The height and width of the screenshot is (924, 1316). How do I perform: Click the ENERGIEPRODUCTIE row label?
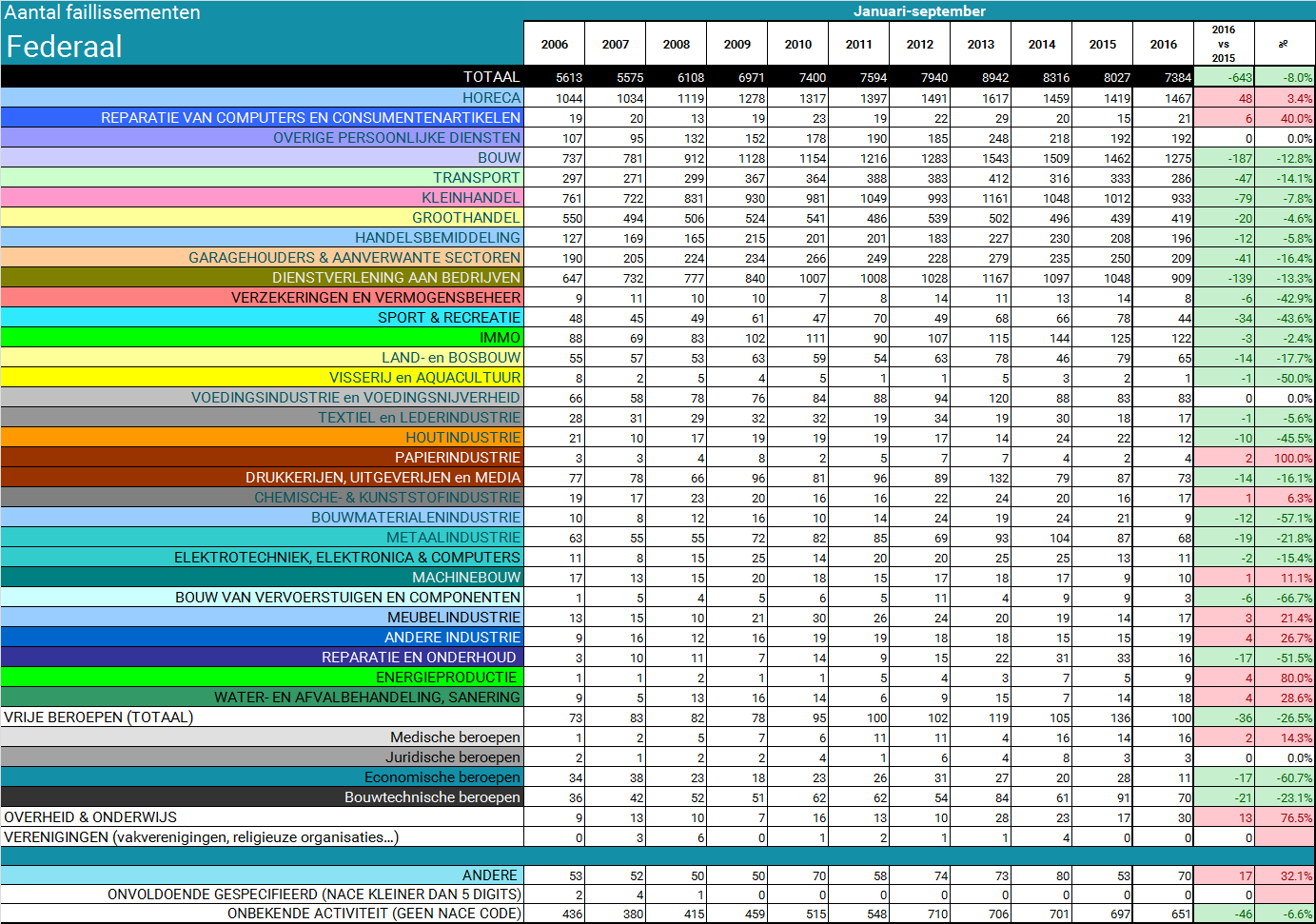pyautogui.click(x=446, y=677)
